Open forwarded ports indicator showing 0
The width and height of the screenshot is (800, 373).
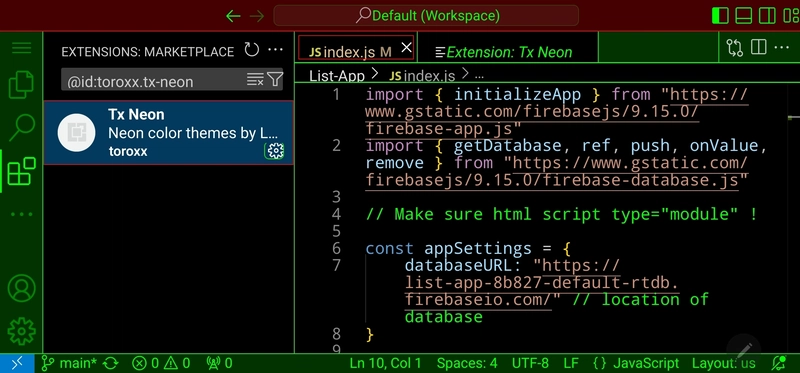pyautogui.click(x=219, y=363)
